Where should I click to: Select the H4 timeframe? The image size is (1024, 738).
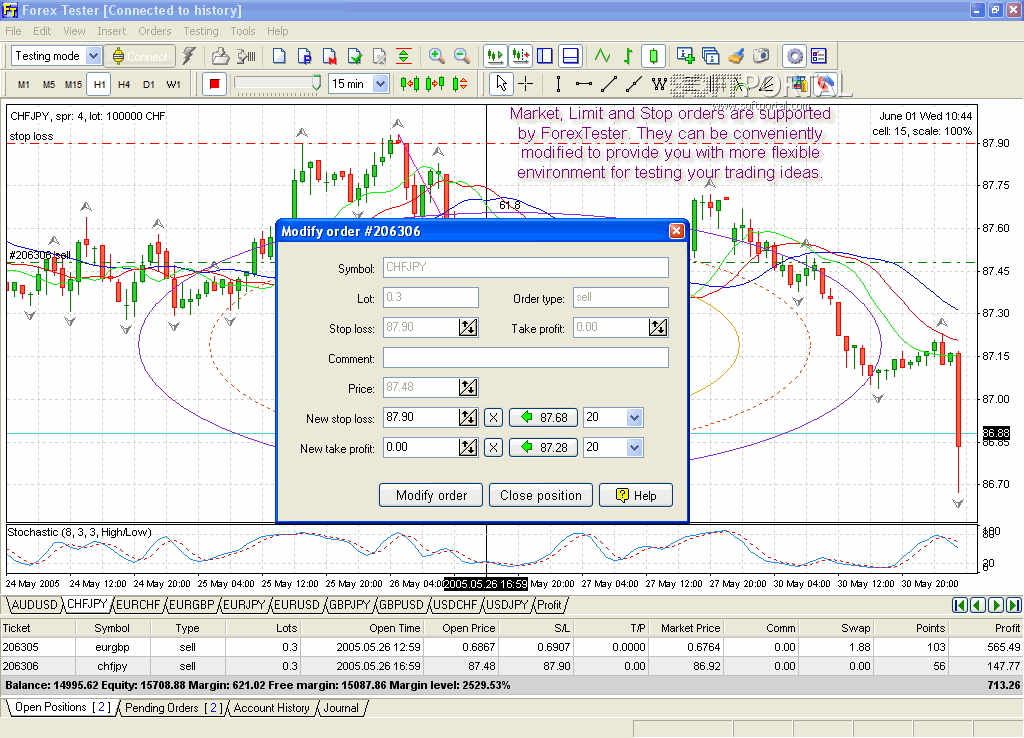pos(124,84)
